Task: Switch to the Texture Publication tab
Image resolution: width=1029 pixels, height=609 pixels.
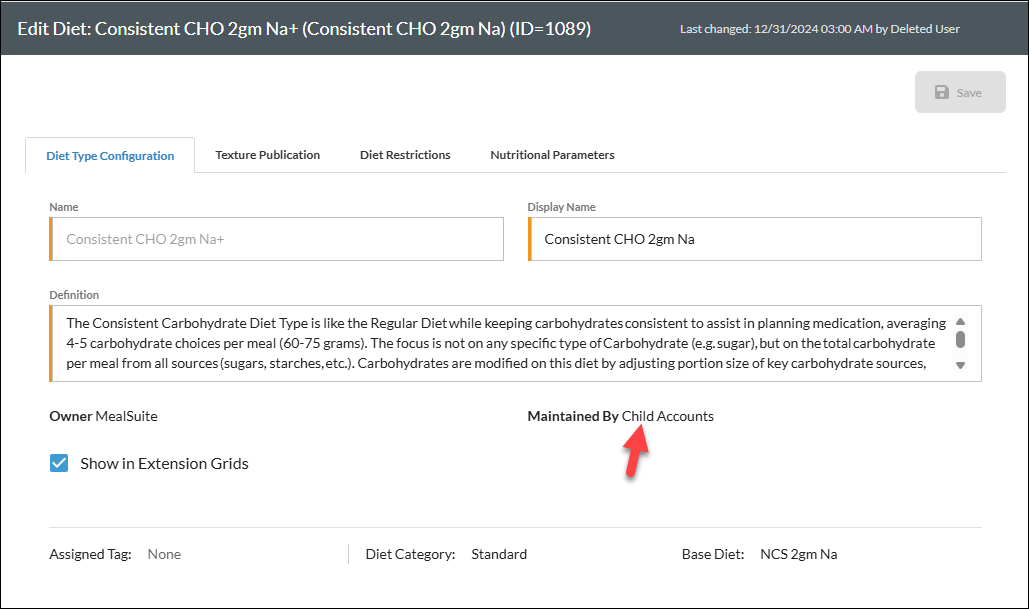Action: [268, 155]
